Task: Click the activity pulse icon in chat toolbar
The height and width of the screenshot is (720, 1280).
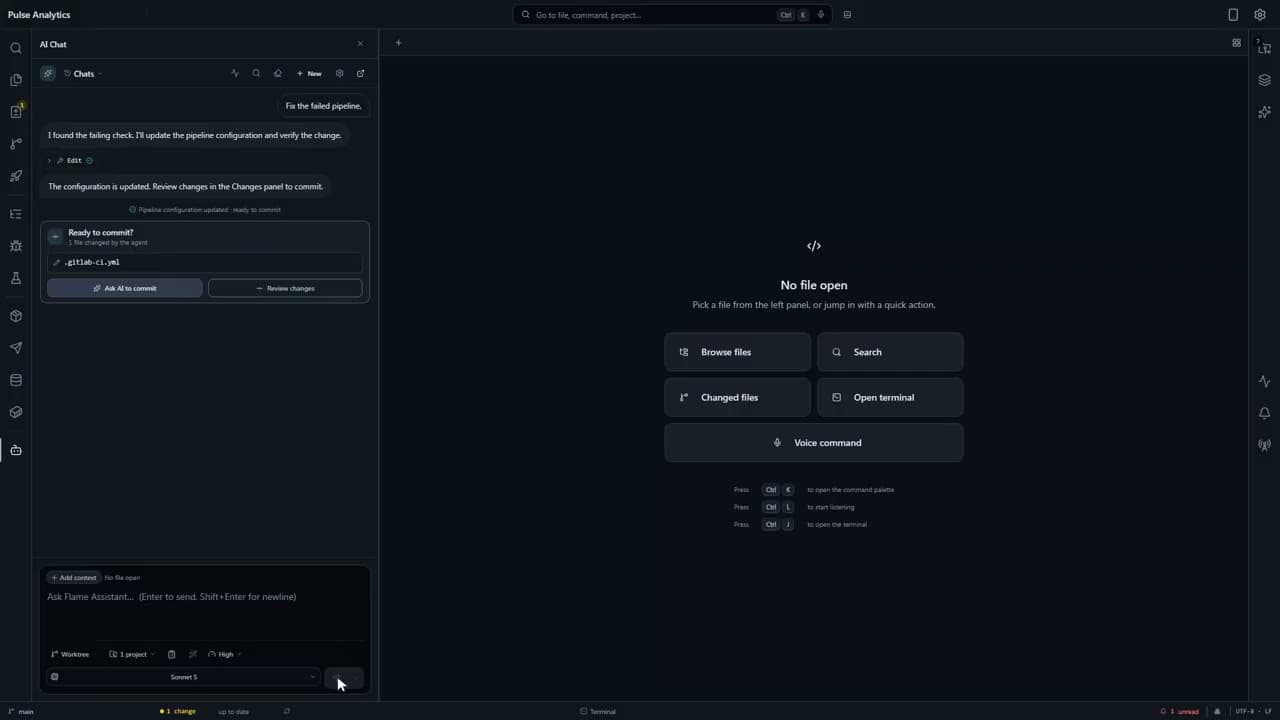Action: [x=235, y=73]
